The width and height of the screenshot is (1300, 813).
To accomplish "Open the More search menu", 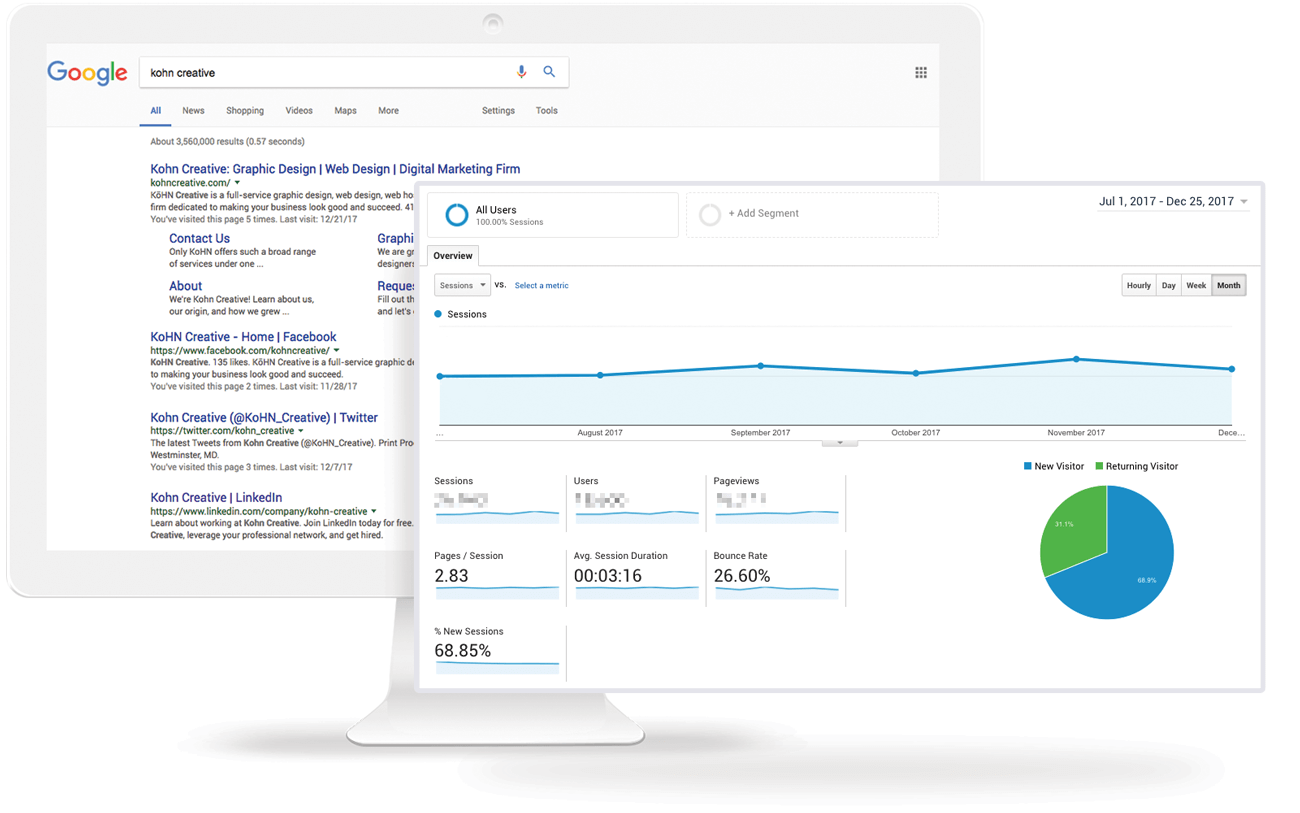I will [x=388, y=111].
